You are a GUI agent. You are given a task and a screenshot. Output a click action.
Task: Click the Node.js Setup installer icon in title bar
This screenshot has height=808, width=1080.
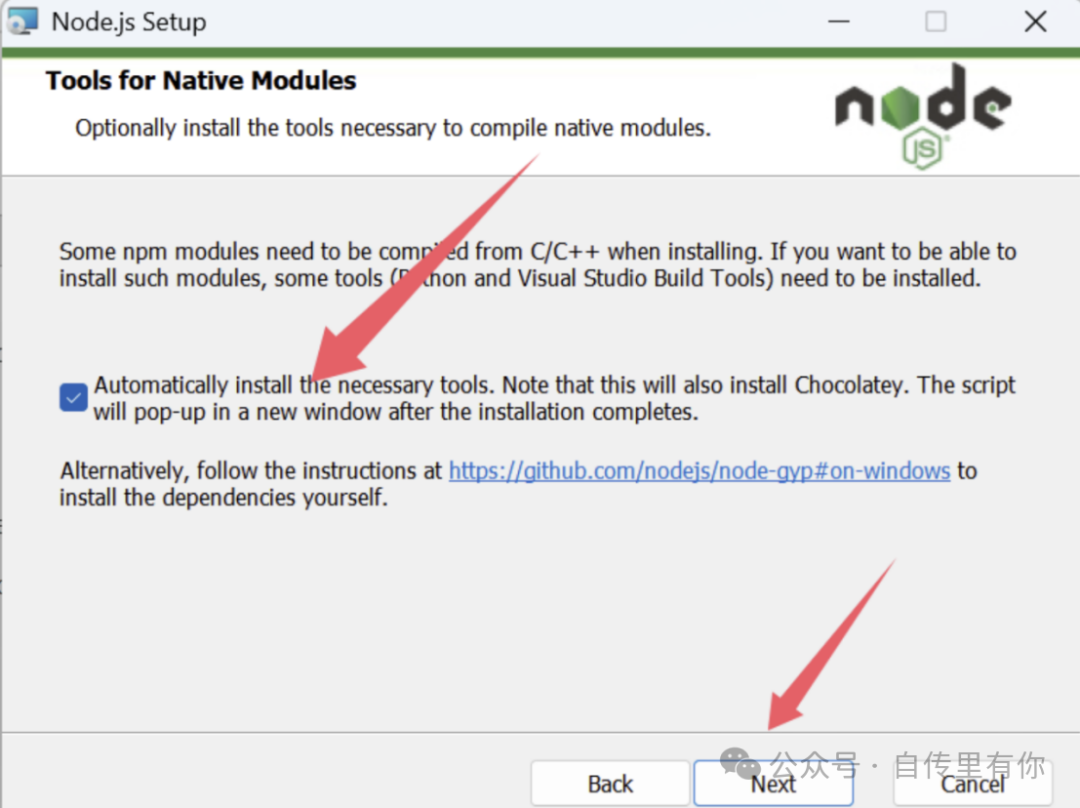click(22, 21)
